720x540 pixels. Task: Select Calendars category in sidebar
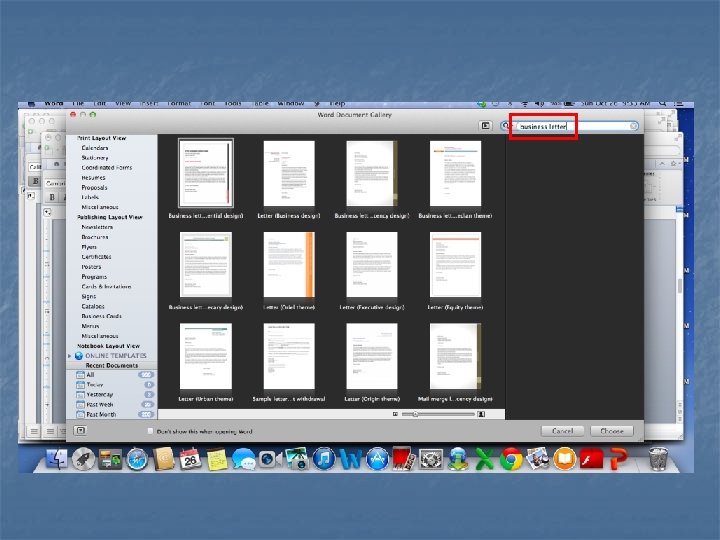point(95,148)
